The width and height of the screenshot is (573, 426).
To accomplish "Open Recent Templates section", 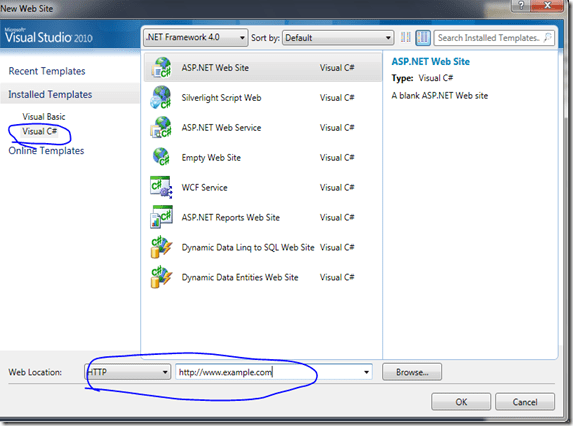I will (x=47, y=71).
